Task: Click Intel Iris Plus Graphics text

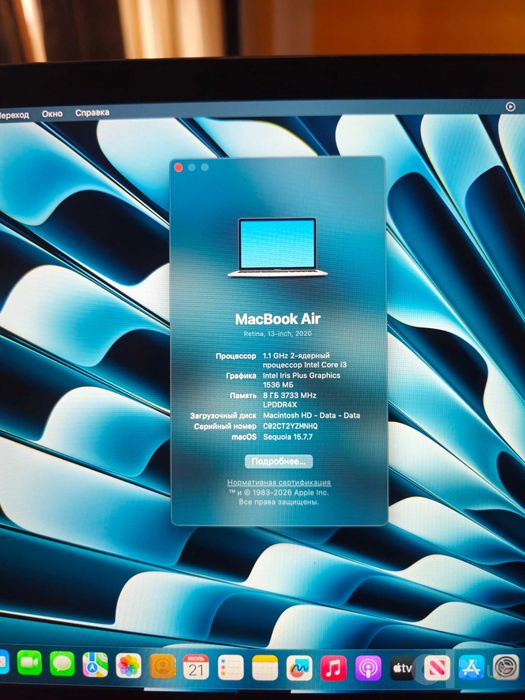Action: (x=301, y=375)
